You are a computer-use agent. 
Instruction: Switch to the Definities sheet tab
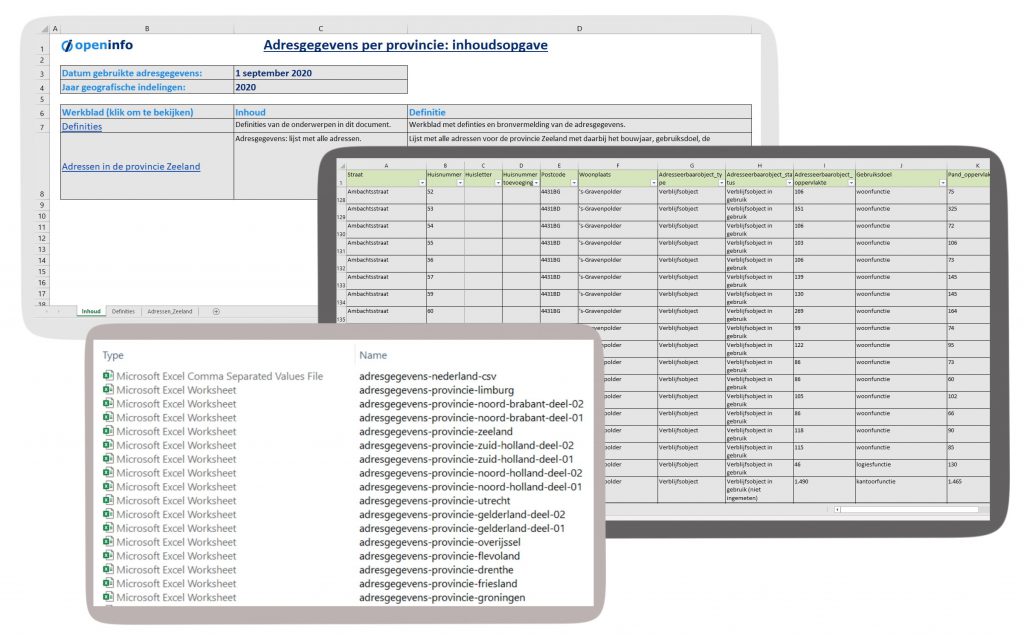[x=123, y=312]
